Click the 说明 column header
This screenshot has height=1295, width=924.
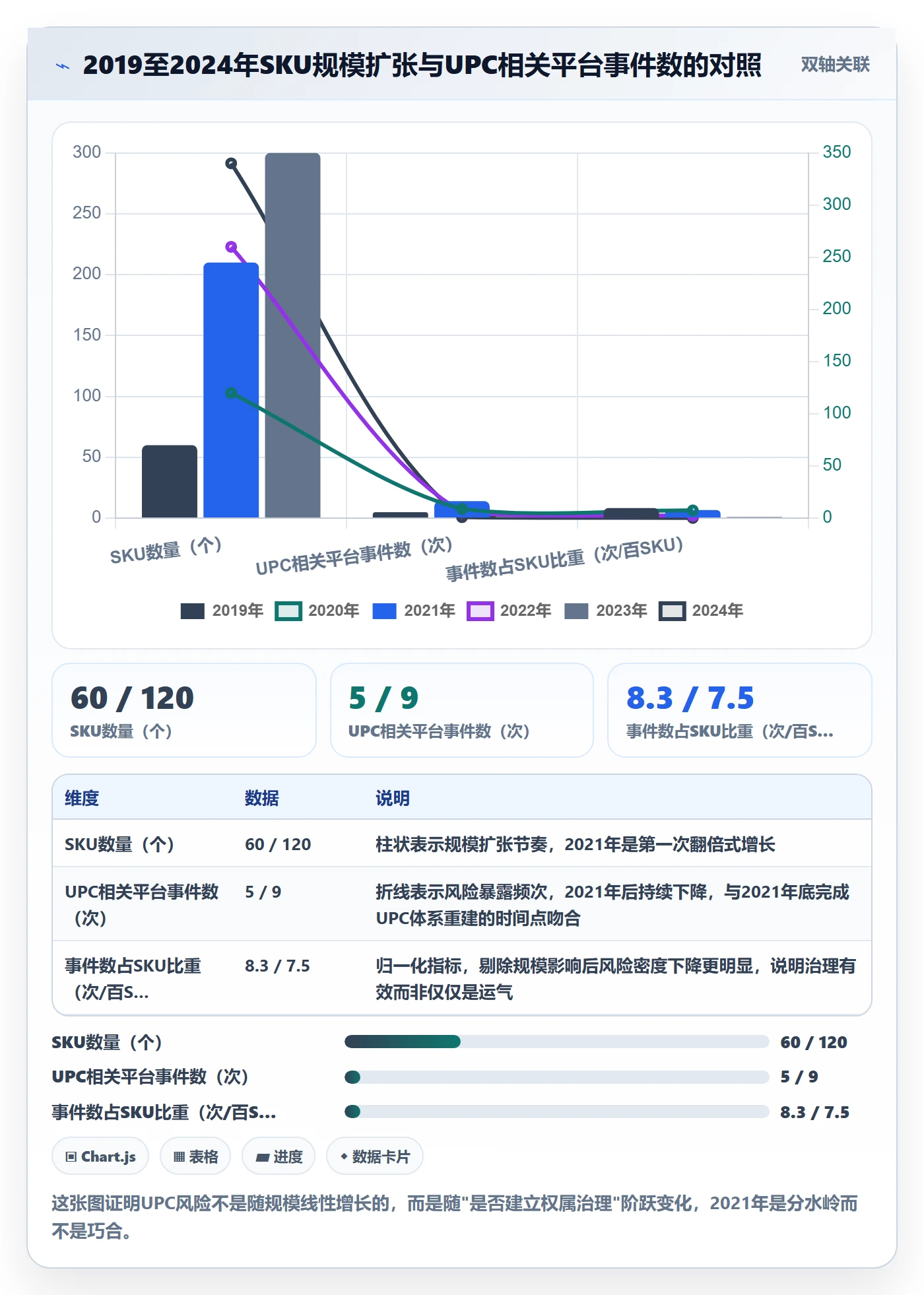[393, 798]
